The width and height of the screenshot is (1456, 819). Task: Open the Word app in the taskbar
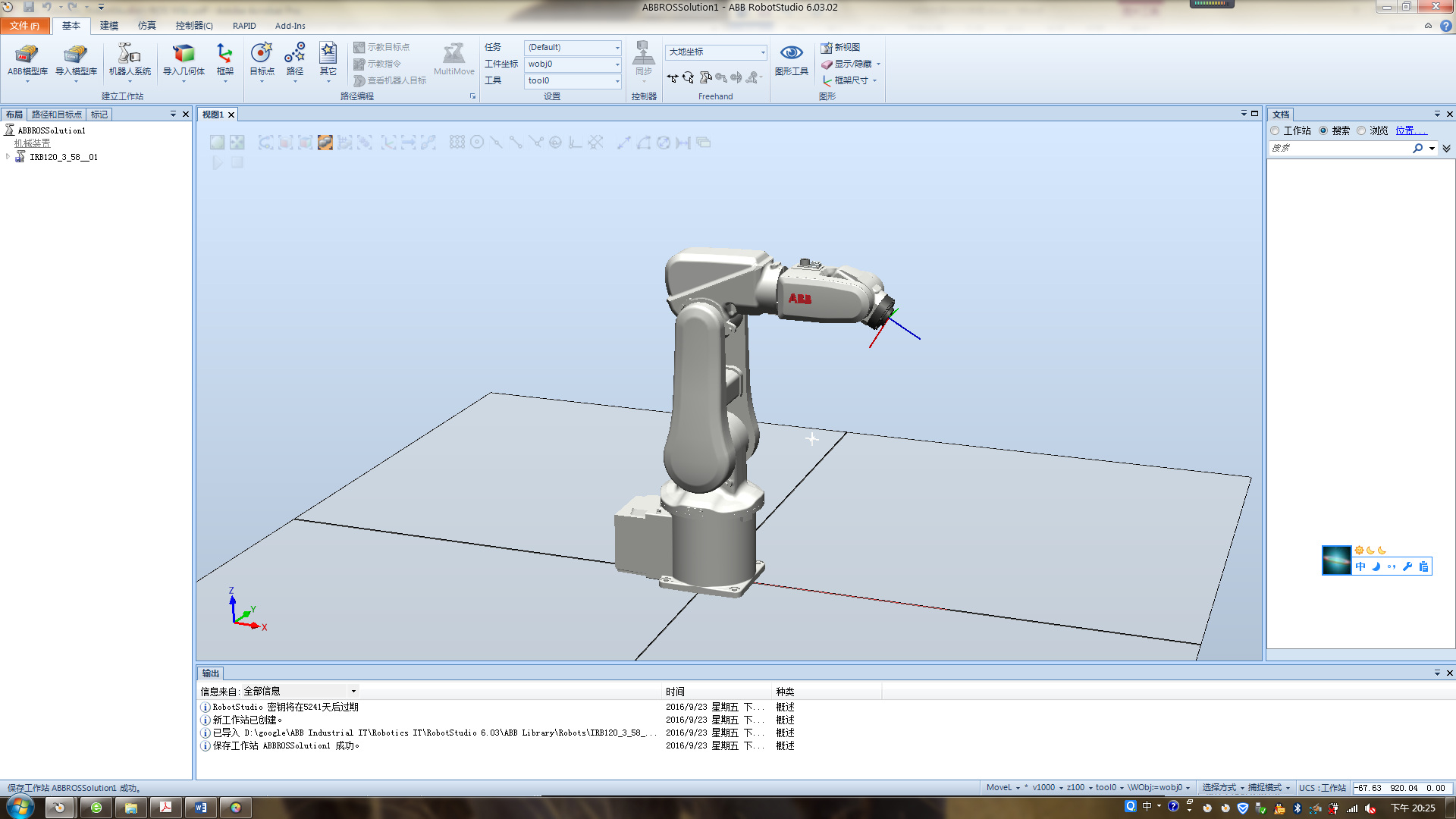pos(201,808)
